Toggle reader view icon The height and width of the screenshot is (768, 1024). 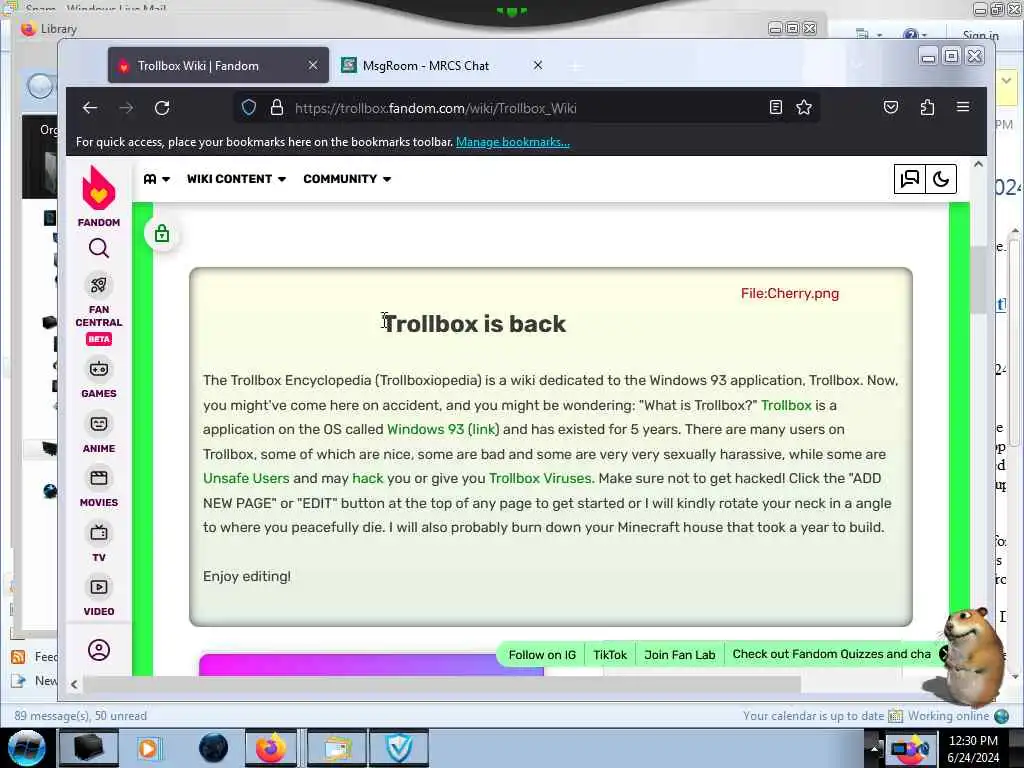[x=776, y=108]
